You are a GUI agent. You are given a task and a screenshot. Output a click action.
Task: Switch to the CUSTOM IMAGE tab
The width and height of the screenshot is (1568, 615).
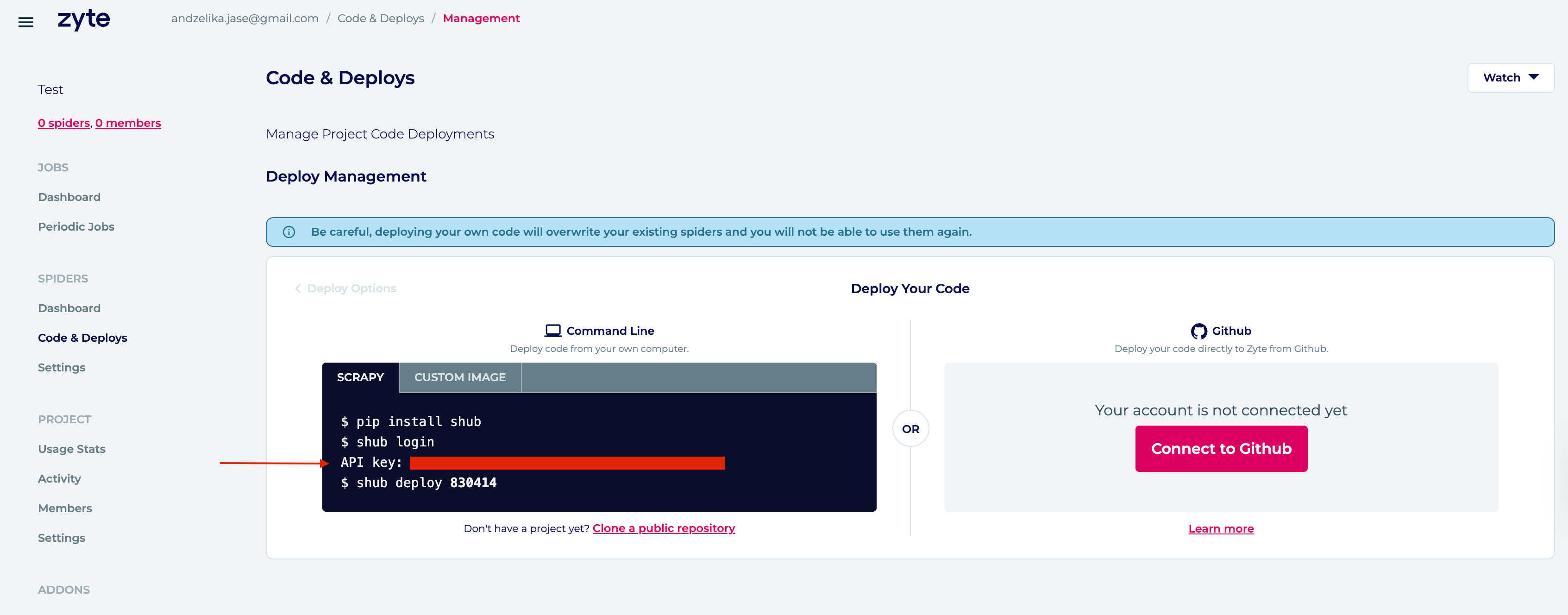[459, 377]
